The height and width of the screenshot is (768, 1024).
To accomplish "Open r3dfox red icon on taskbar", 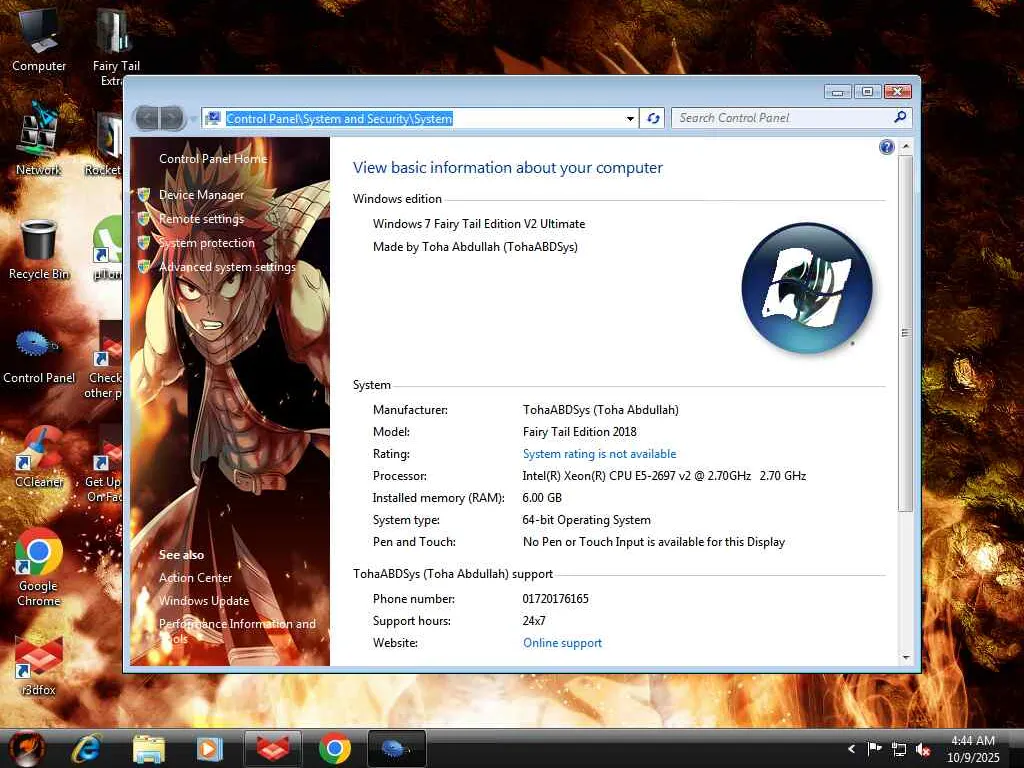I will pyautogui.click(x=273, y=748).
